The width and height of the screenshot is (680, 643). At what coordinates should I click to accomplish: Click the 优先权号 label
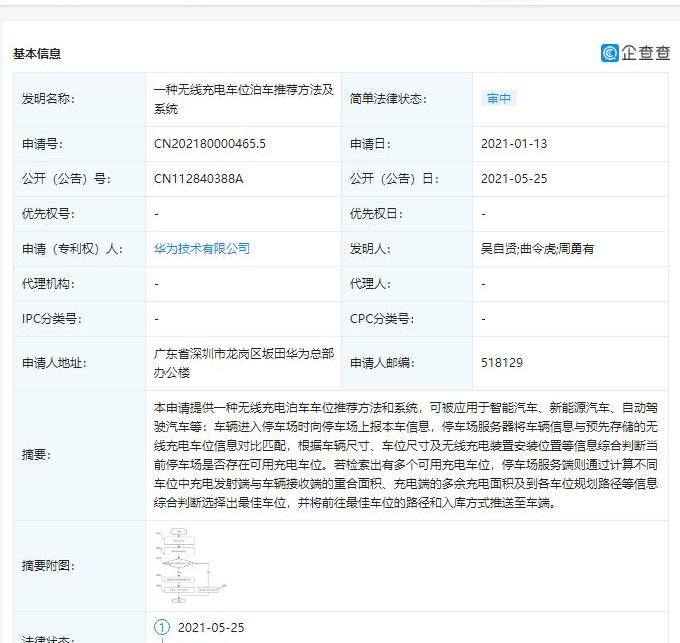point(48,213)
